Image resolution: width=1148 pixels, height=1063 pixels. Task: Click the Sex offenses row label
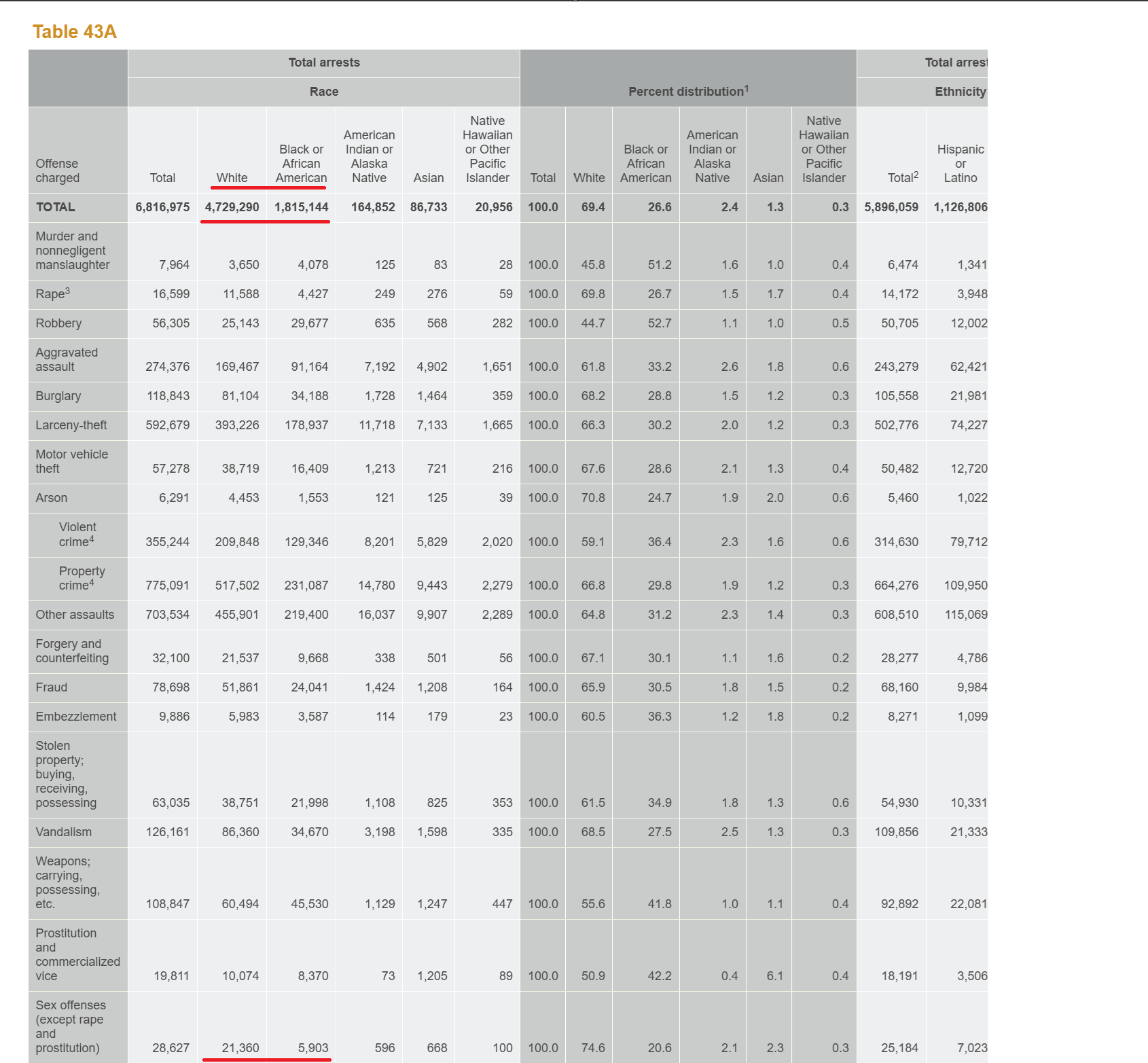[x=71, y=1026]
